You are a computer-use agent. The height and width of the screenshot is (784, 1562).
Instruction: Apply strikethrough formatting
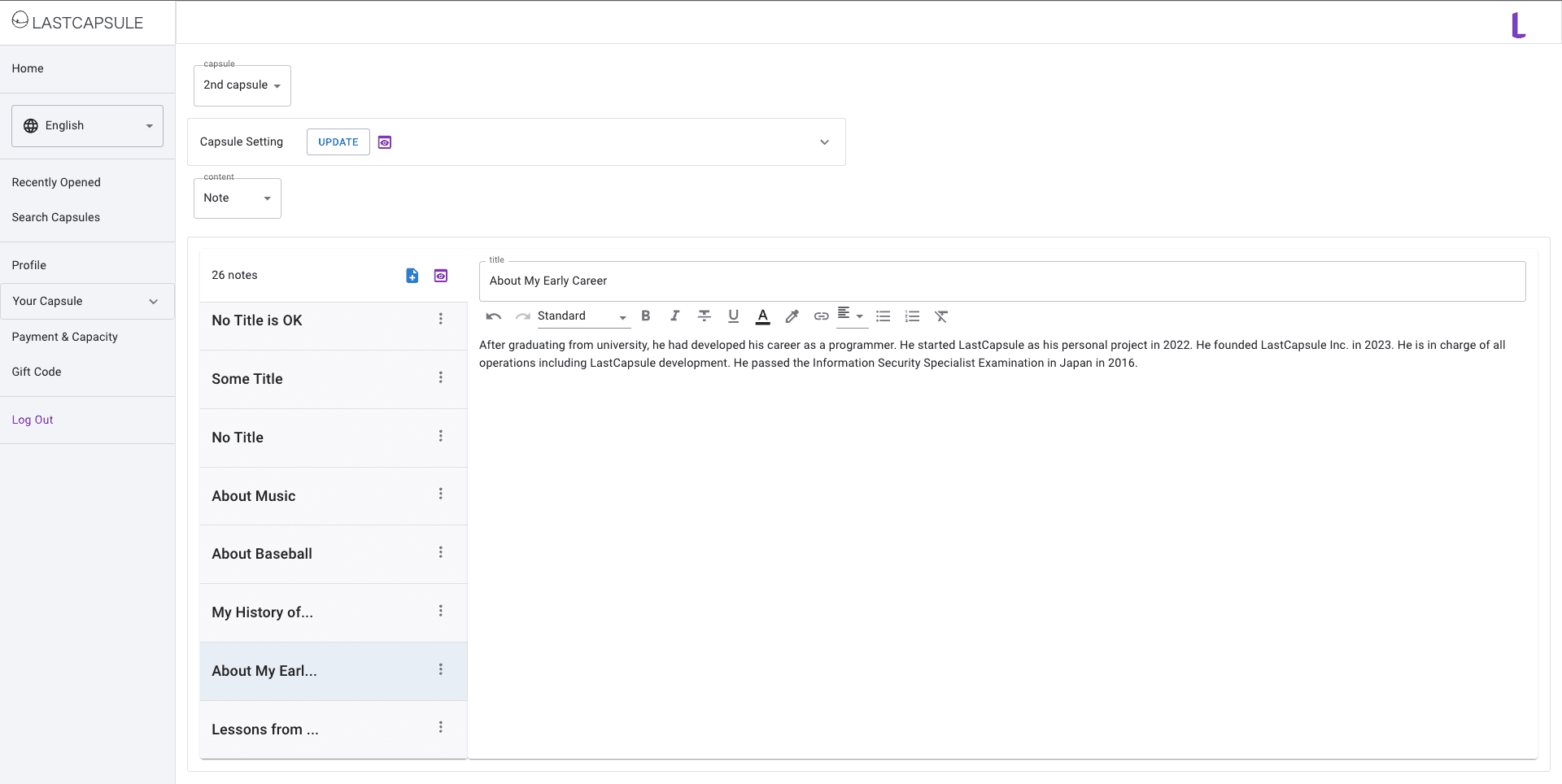(704, 316)
